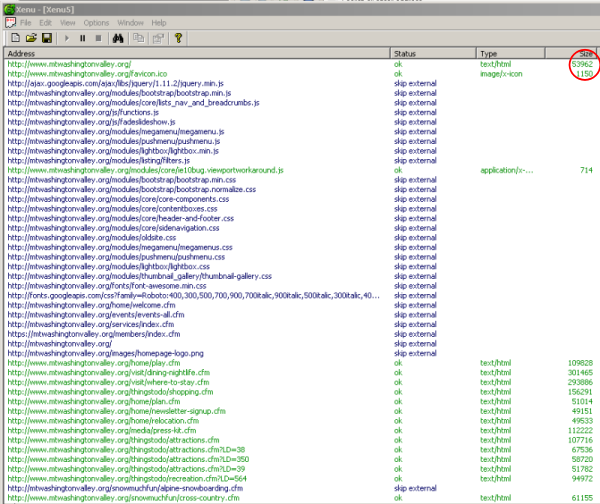Select the visit/dining-nightlife.cfm row
The width and height of the screenshot is (600, 504).
point(300,373)
